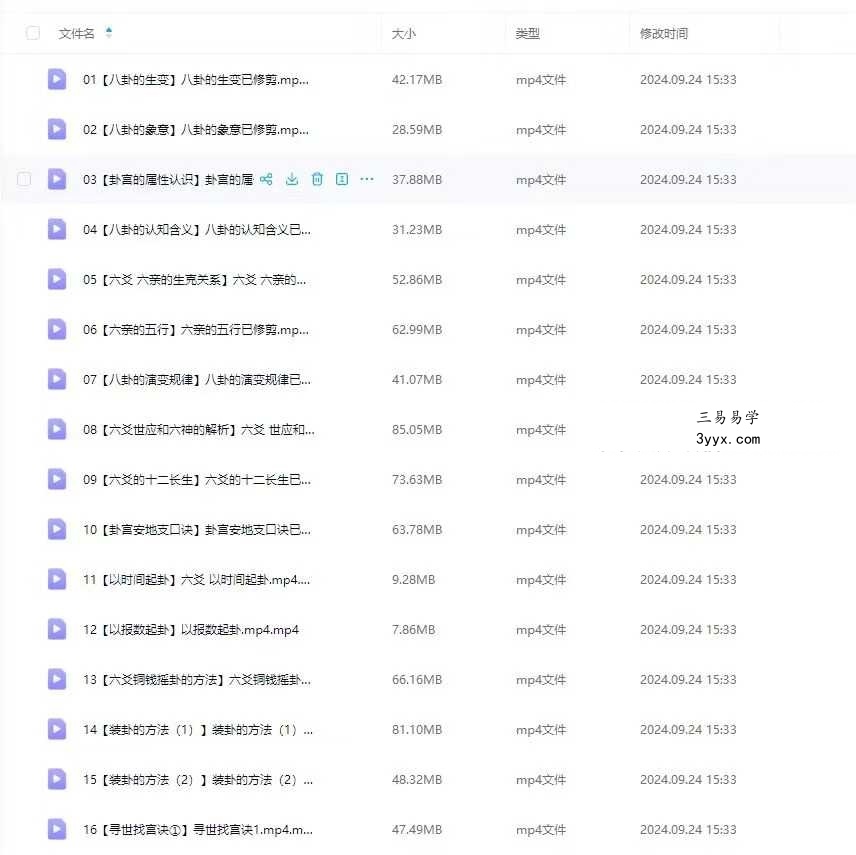Screen dimensions: 856x855
Task: Sort by the 大小 column header
Action: 404,34
